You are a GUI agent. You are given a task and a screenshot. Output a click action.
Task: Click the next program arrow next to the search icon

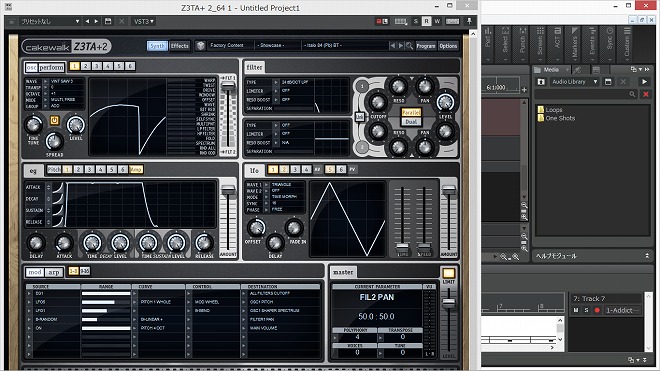pos(401,45)
